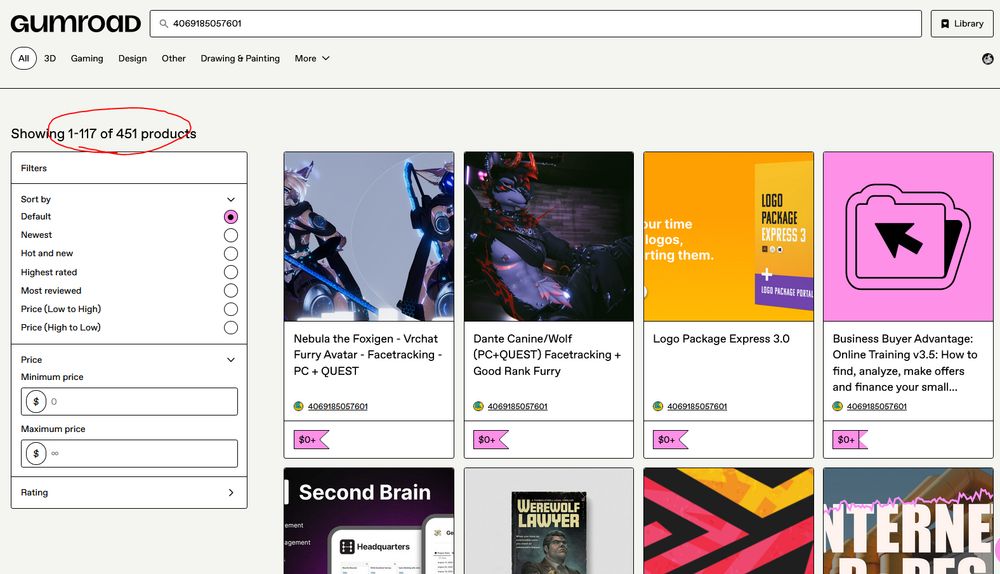Click the dollar icon in Minimum price
The image size is (1000, 574).
(36, 402)
